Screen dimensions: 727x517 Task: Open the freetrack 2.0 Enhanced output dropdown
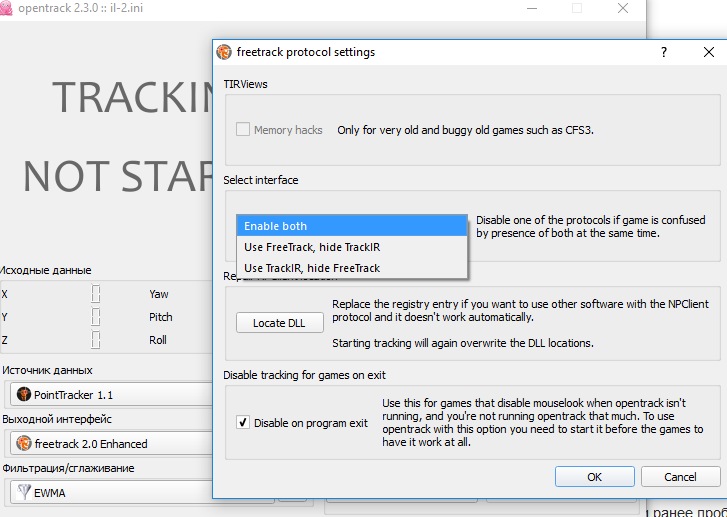pos(111,444)
